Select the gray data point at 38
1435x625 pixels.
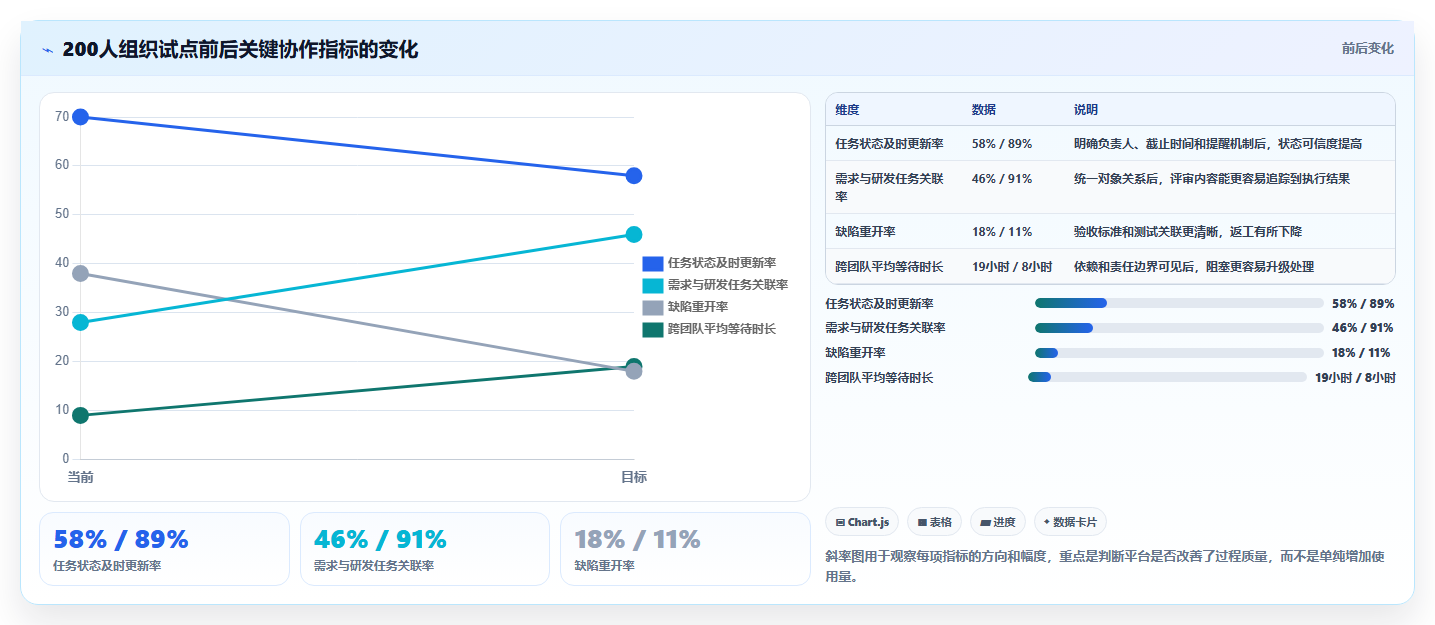coord(81,273)
